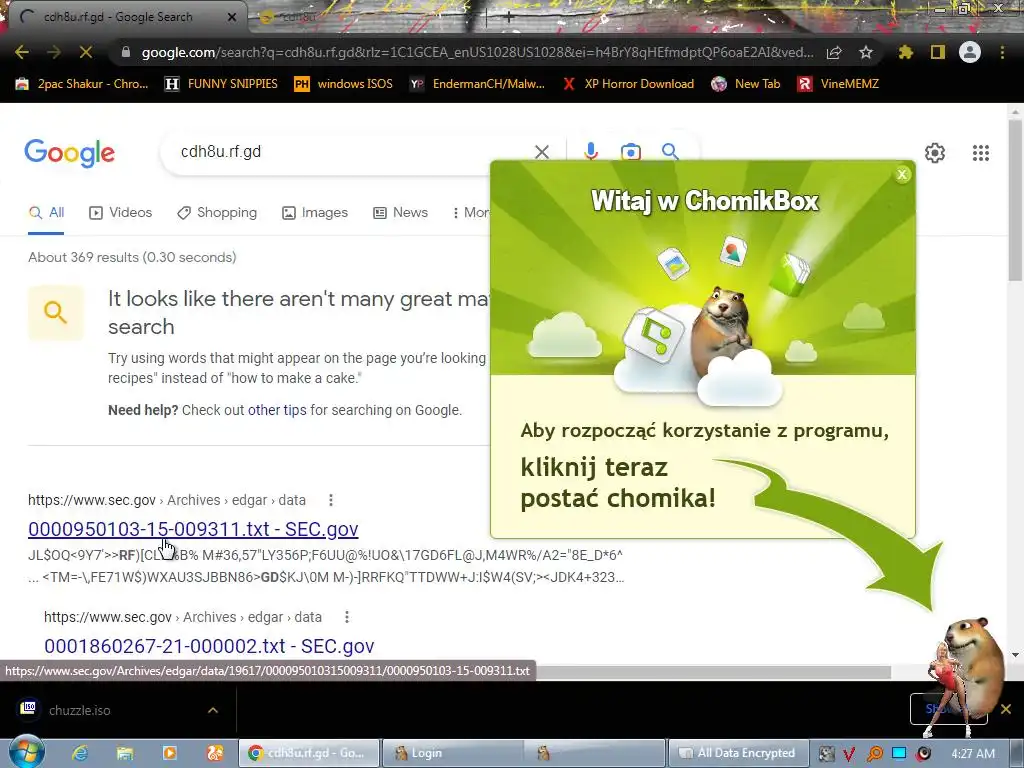This screenshot has height=768, width=1024.
Task: Focus the Chrome address bar URL
Action: [x=477, y=52]
